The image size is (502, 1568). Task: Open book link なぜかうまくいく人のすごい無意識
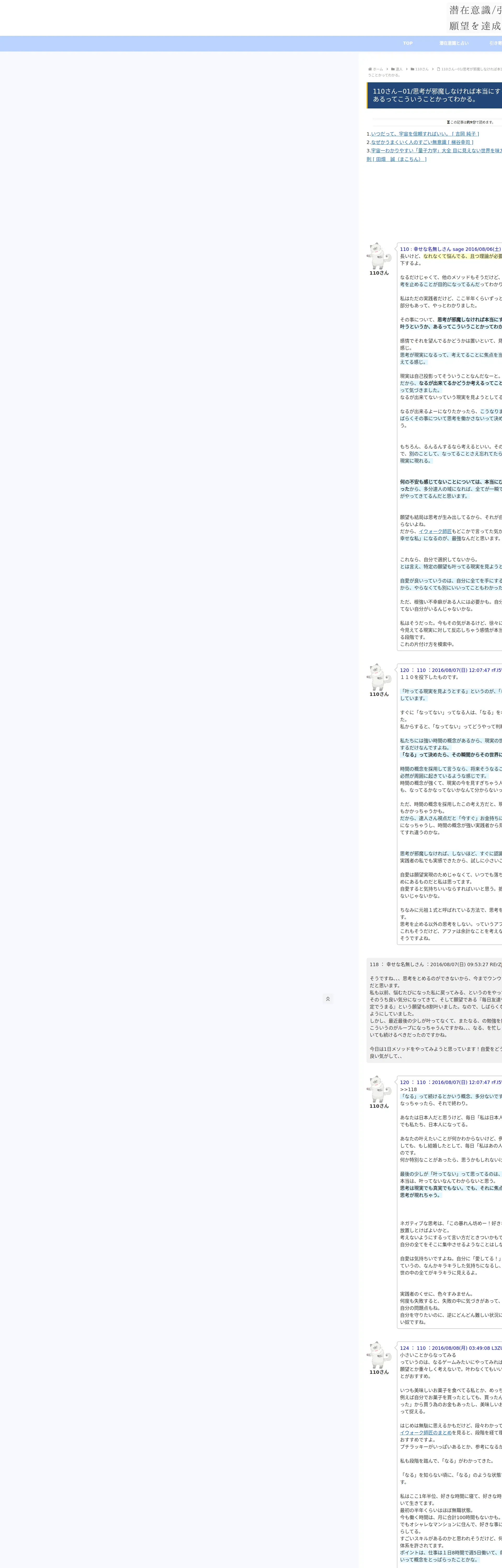(x=422, y=142)
